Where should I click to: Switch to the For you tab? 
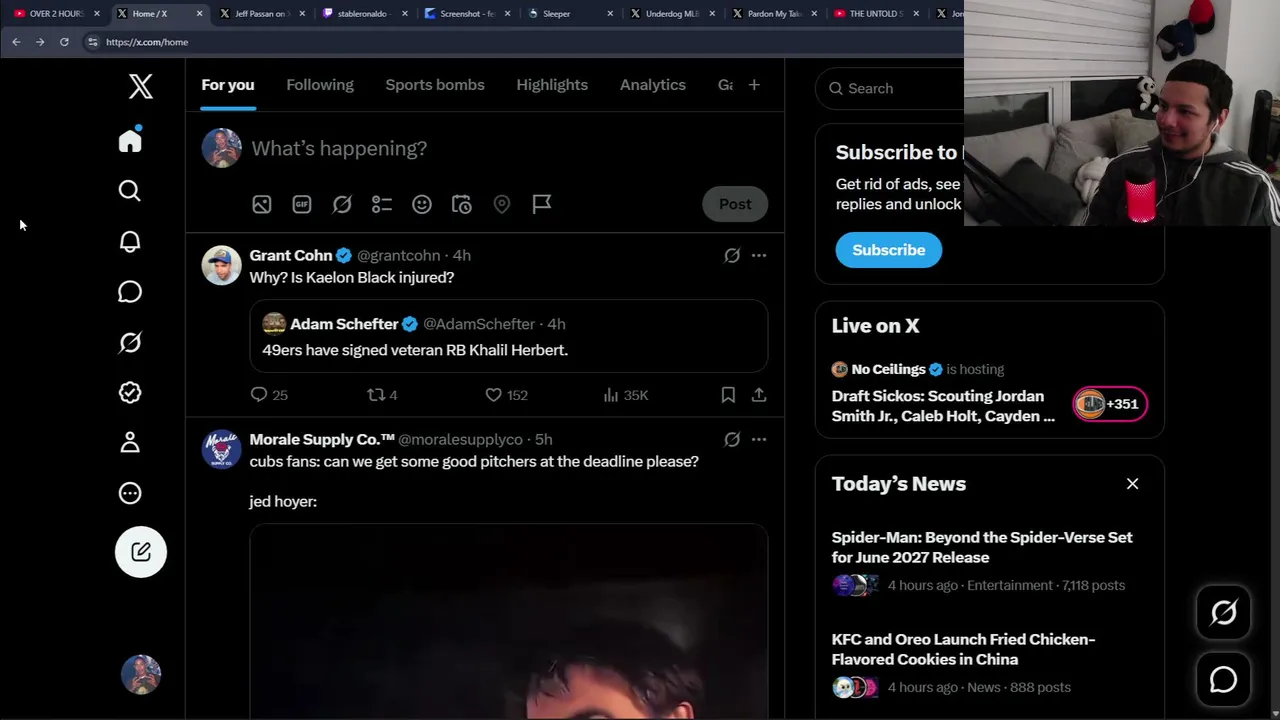(x=228, y=85)
